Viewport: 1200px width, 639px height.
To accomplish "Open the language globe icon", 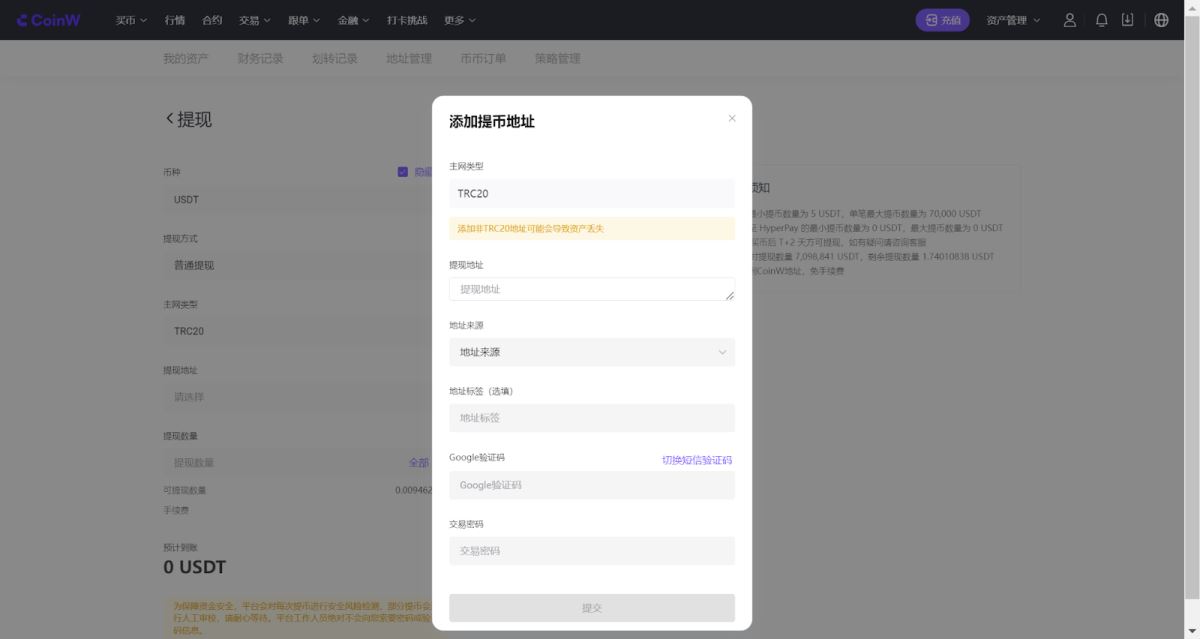I will click(1161, 19).
